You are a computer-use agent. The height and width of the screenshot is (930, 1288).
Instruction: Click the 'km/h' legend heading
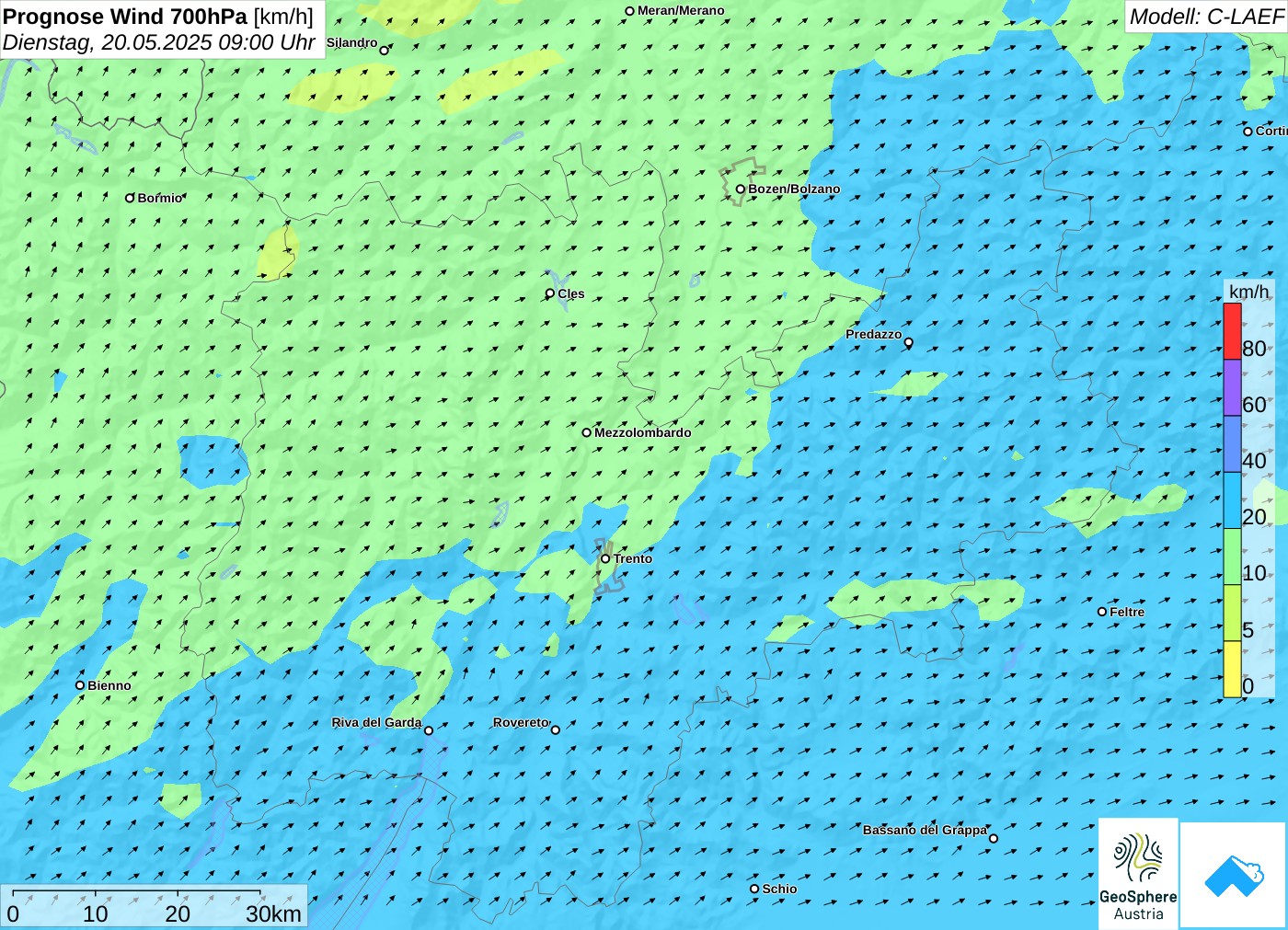(1248, 292)
